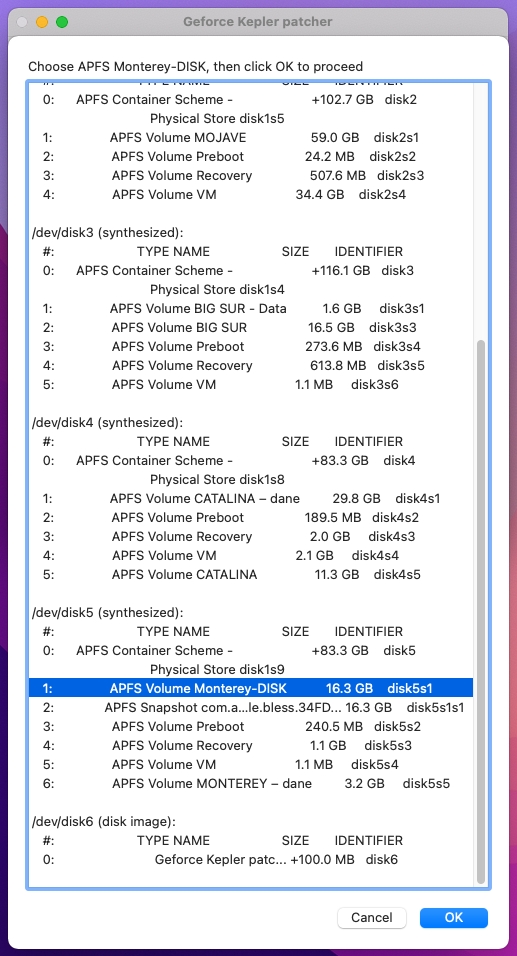Image resolution: width=517 pixels, height=956 pixels.
Task: Select the disk5s4 VM volume row
Action: 251,764
